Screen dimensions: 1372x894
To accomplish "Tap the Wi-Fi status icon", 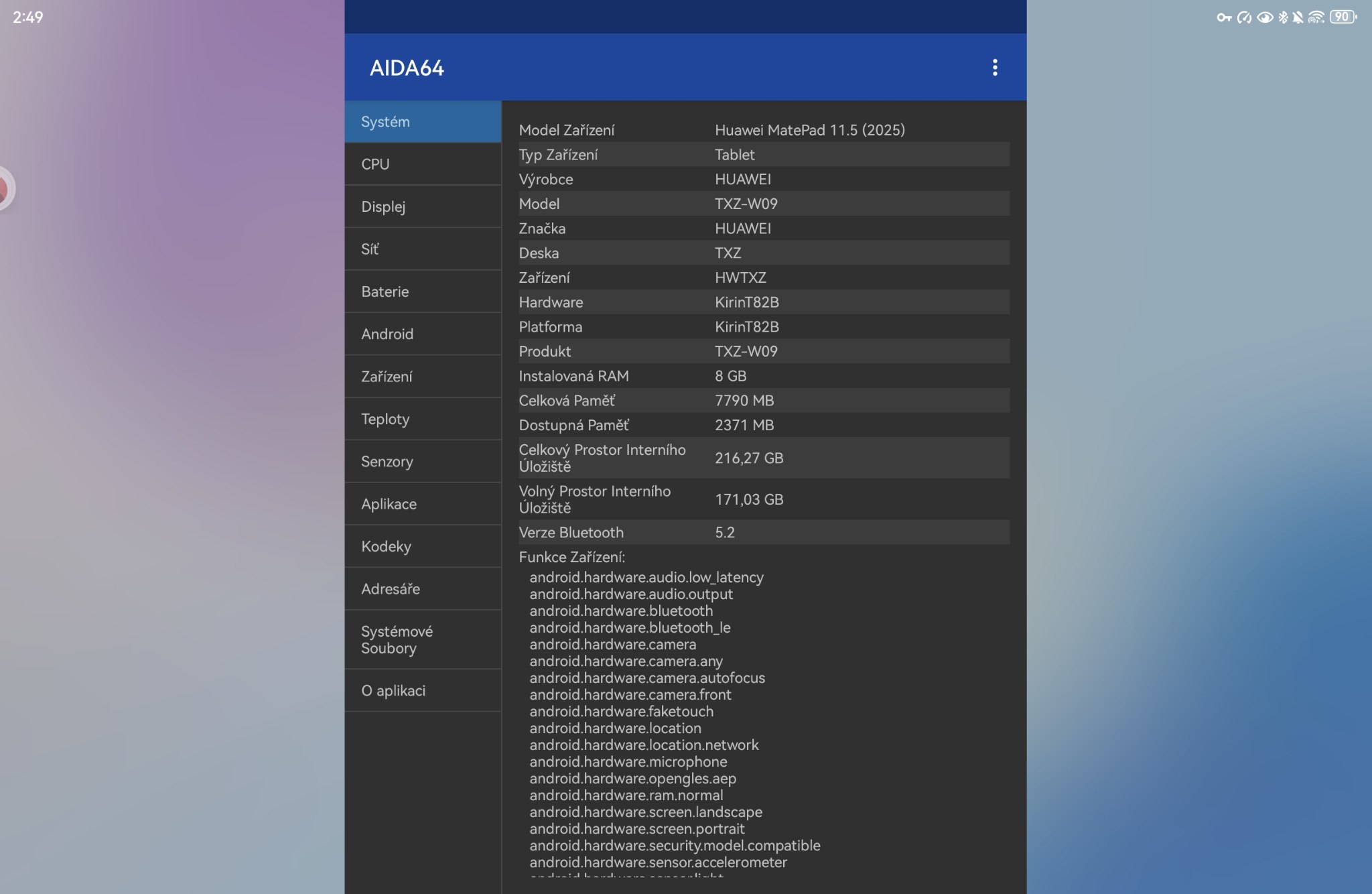I will pyautogui.click(x=1316, y=17).
